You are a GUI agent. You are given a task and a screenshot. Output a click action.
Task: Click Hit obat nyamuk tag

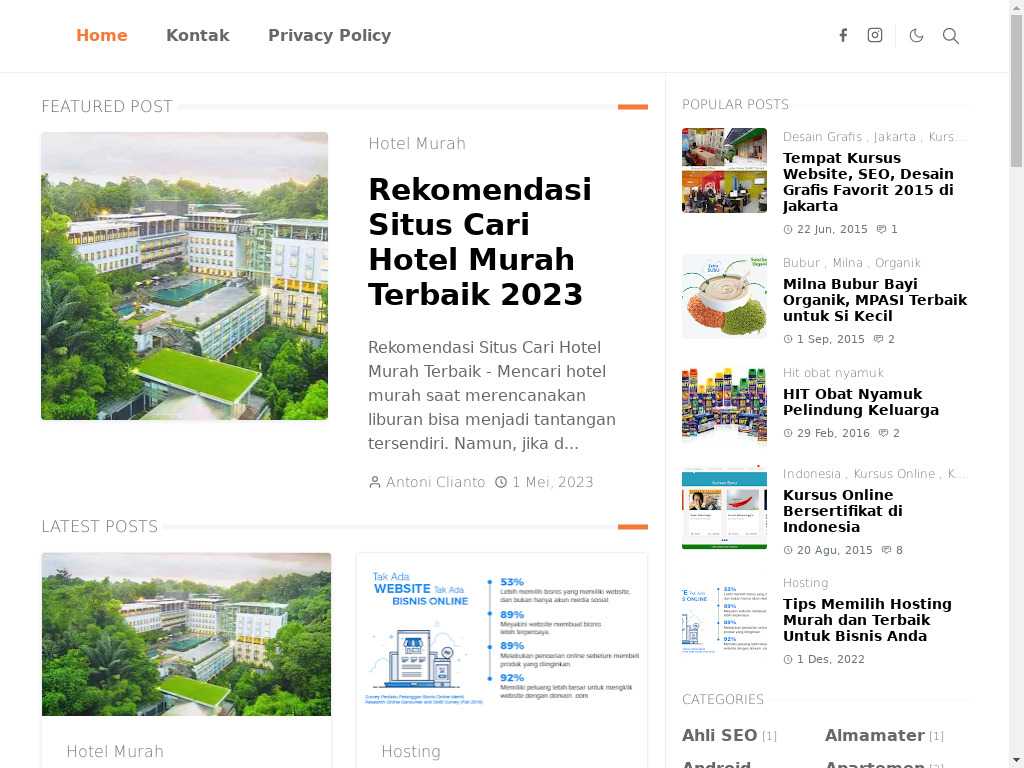coord(833,373)
